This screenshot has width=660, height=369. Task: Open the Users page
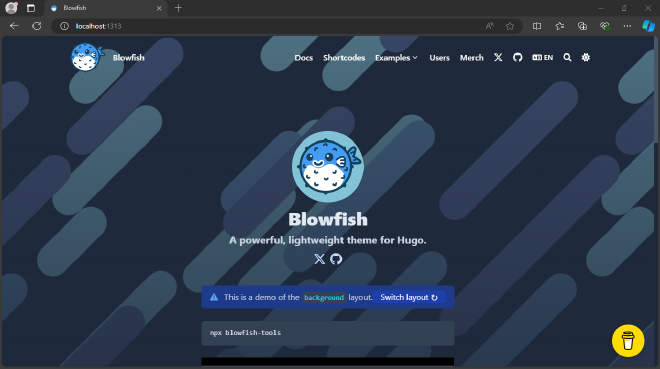(439, 58)
